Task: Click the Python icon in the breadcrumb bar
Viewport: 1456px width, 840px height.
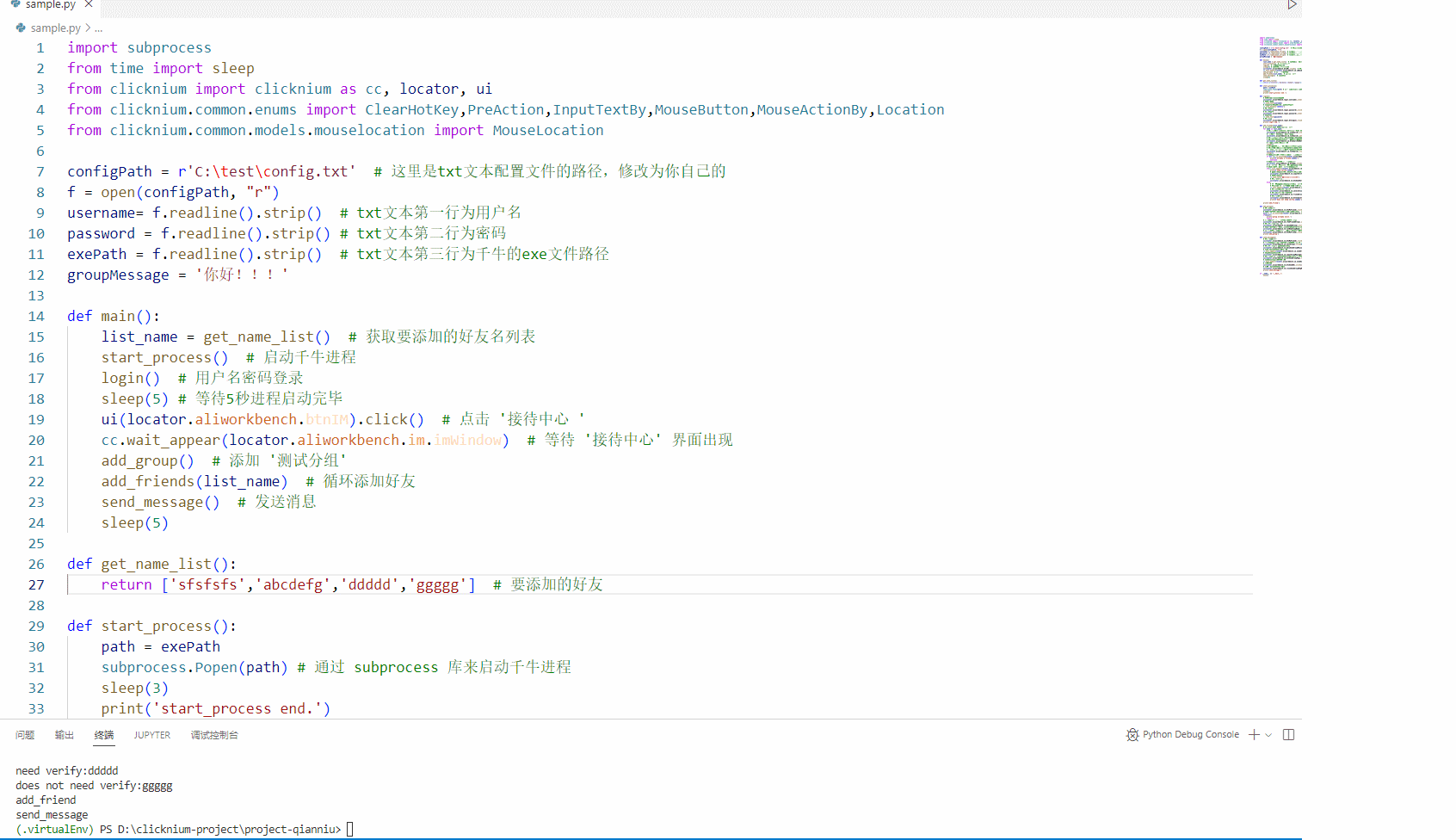Action: (x=19, y=28)
